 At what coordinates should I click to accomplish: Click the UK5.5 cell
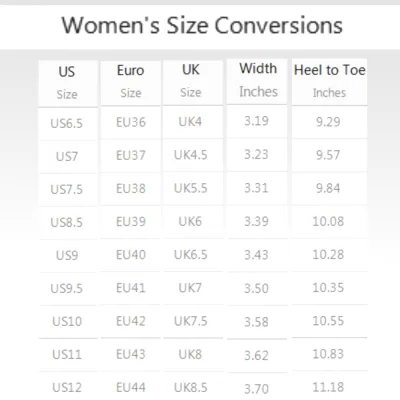pos(191,188)
